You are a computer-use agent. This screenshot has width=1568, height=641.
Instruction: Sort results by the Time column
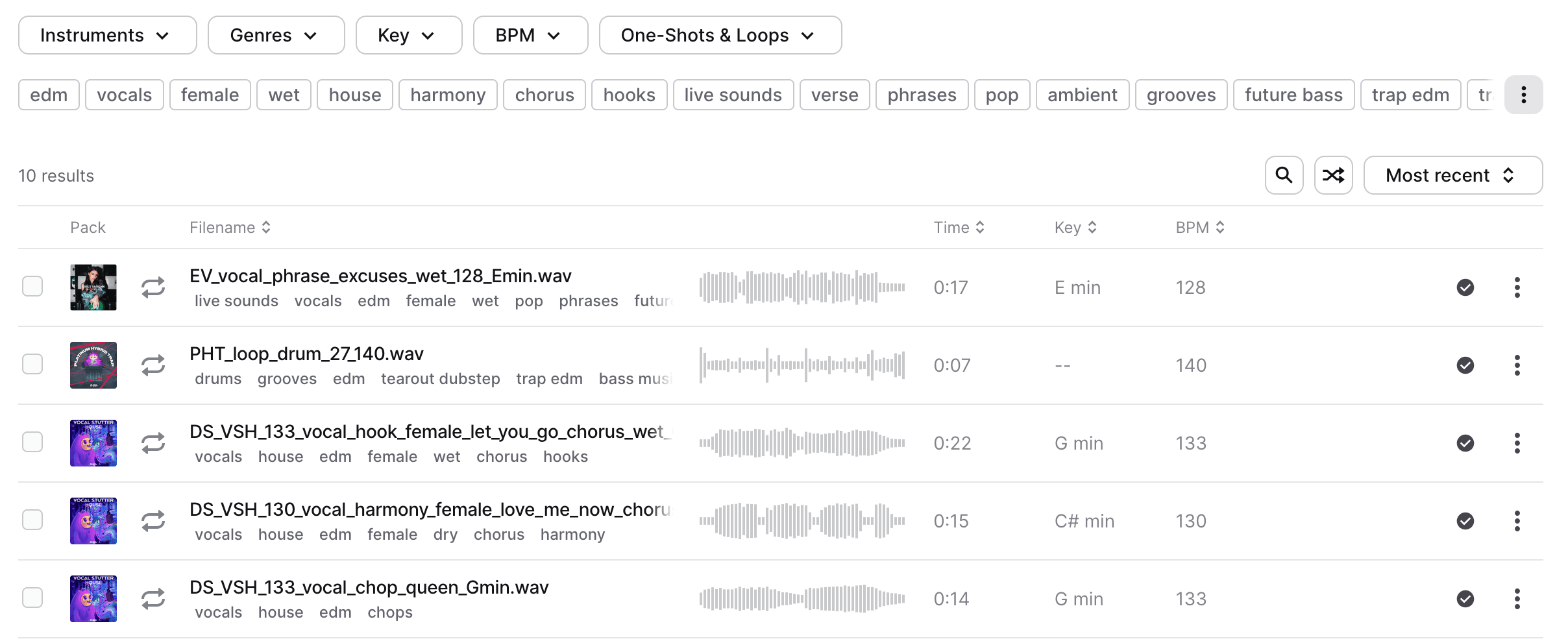click(959, 228)
